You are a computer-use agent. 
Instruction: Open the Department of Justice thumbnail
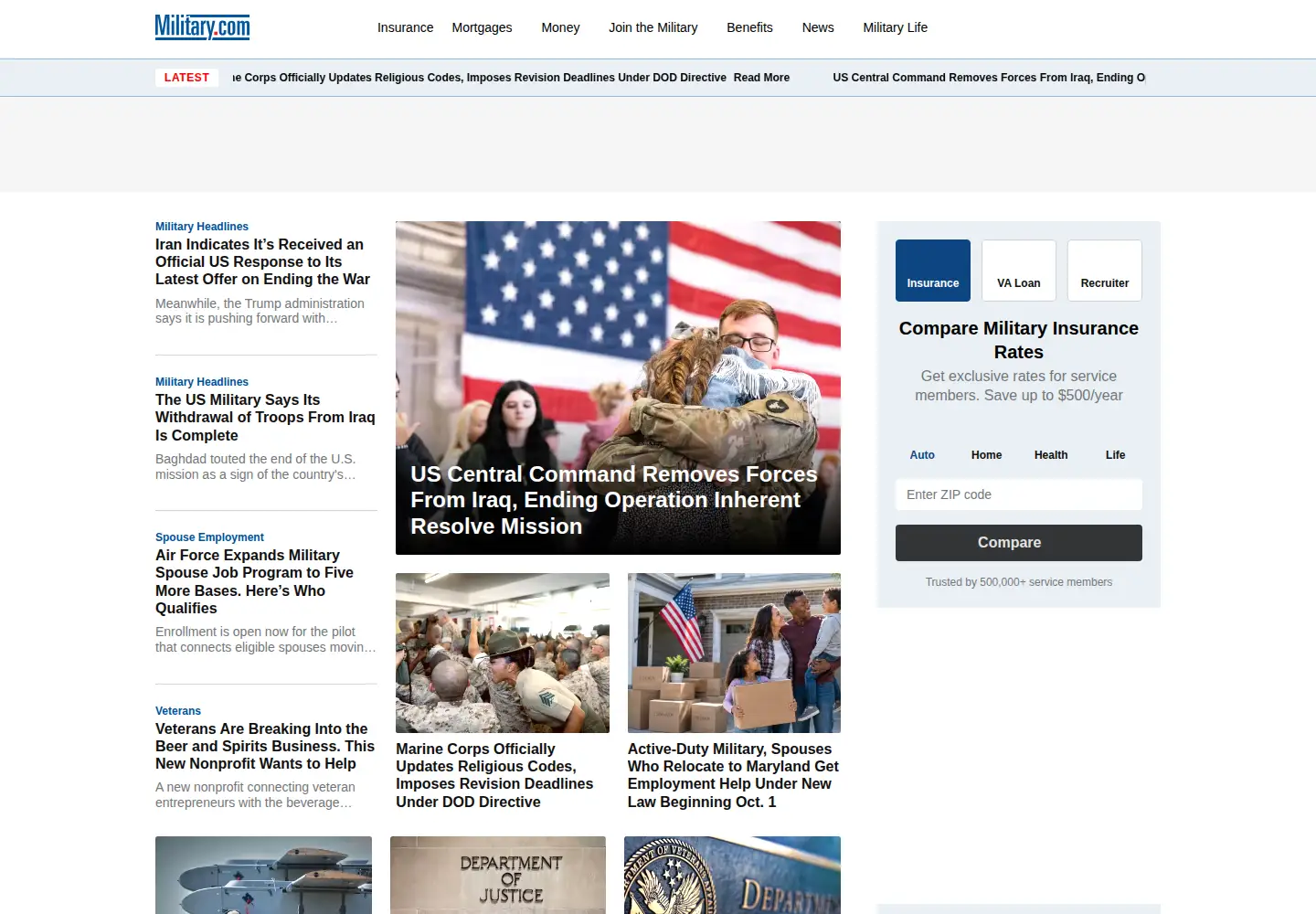(498, 875)
